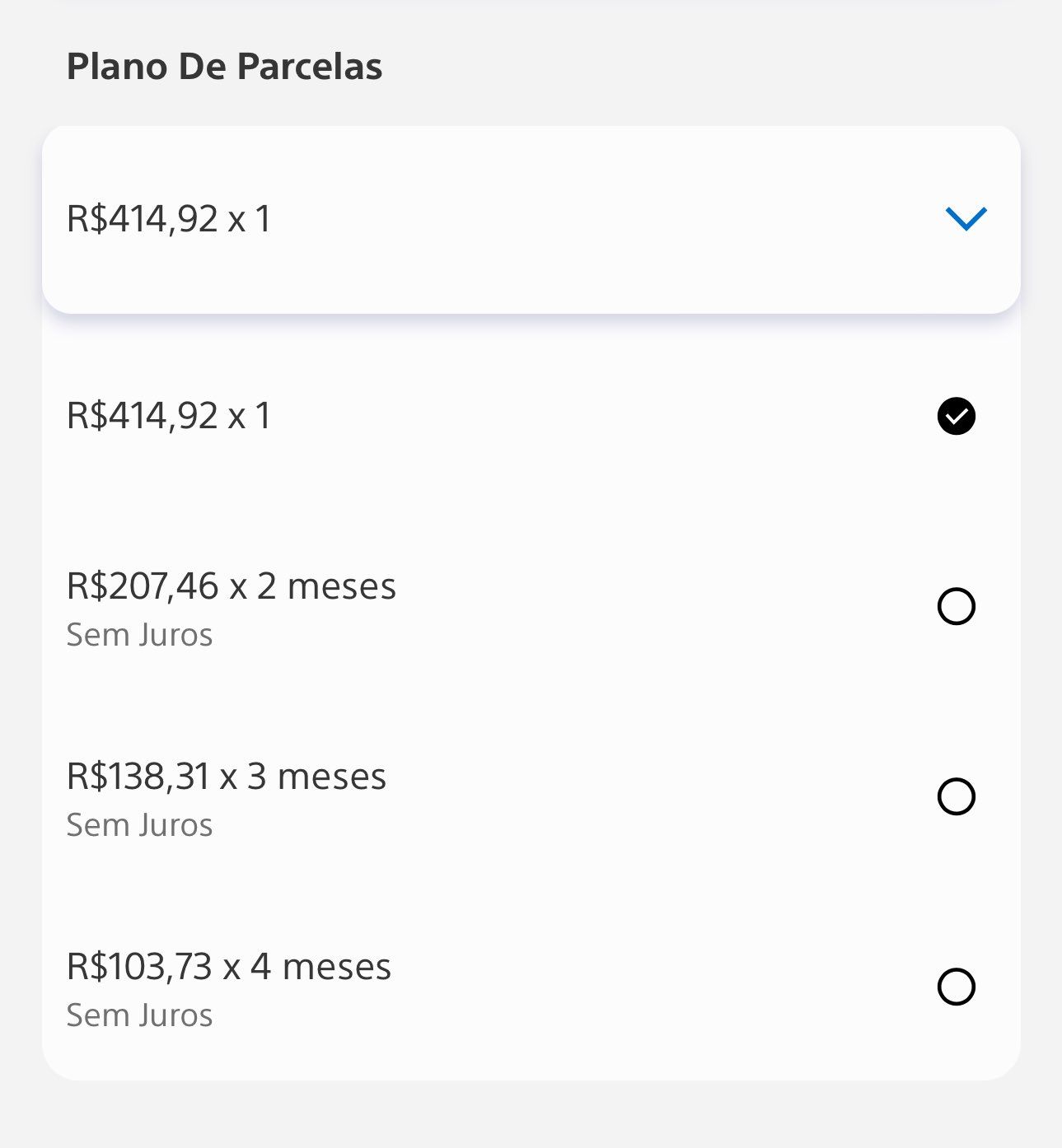The height and width of the screenshot is (1148, 1062).
Task: Click the "4 meses" text
Action: click(321, 967)
